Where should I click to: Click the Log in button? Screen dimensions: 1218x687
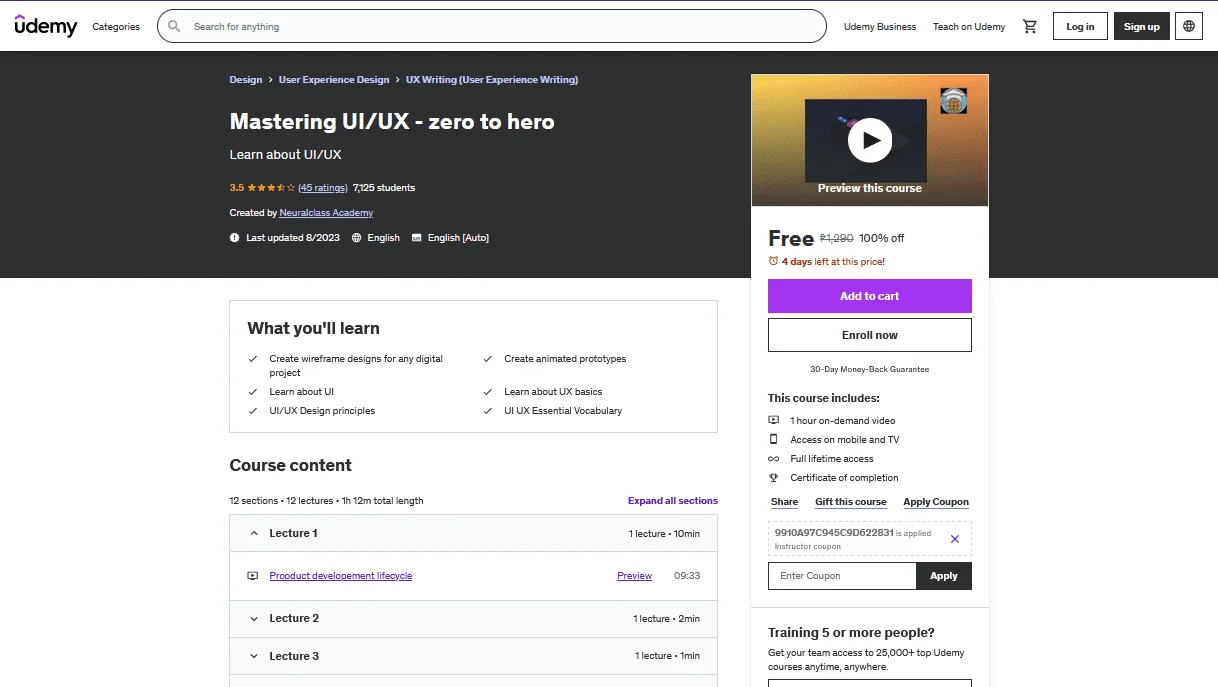[1080, 27]
